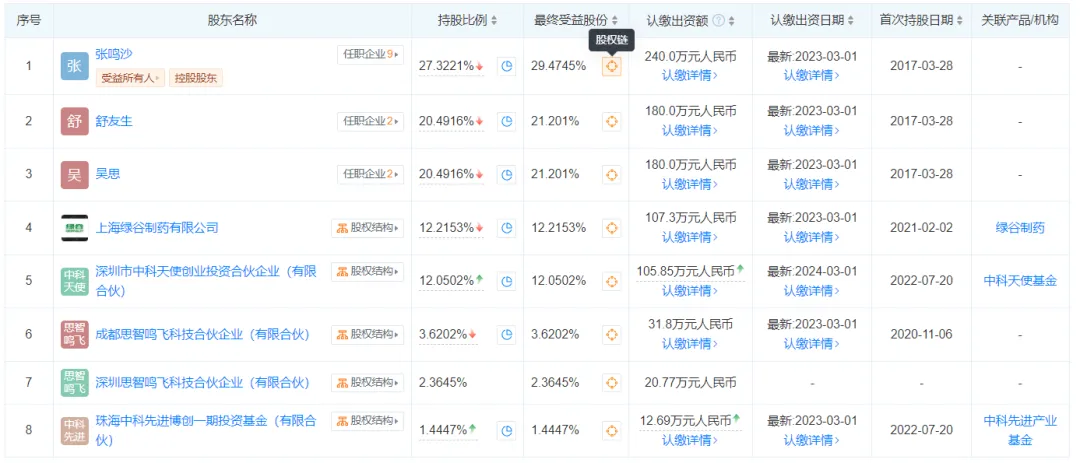Screen dimensions: 1080x463
Task: View shareholding history clock icon for 吴思
Action: pyautogui.click(x=507, y=174)
